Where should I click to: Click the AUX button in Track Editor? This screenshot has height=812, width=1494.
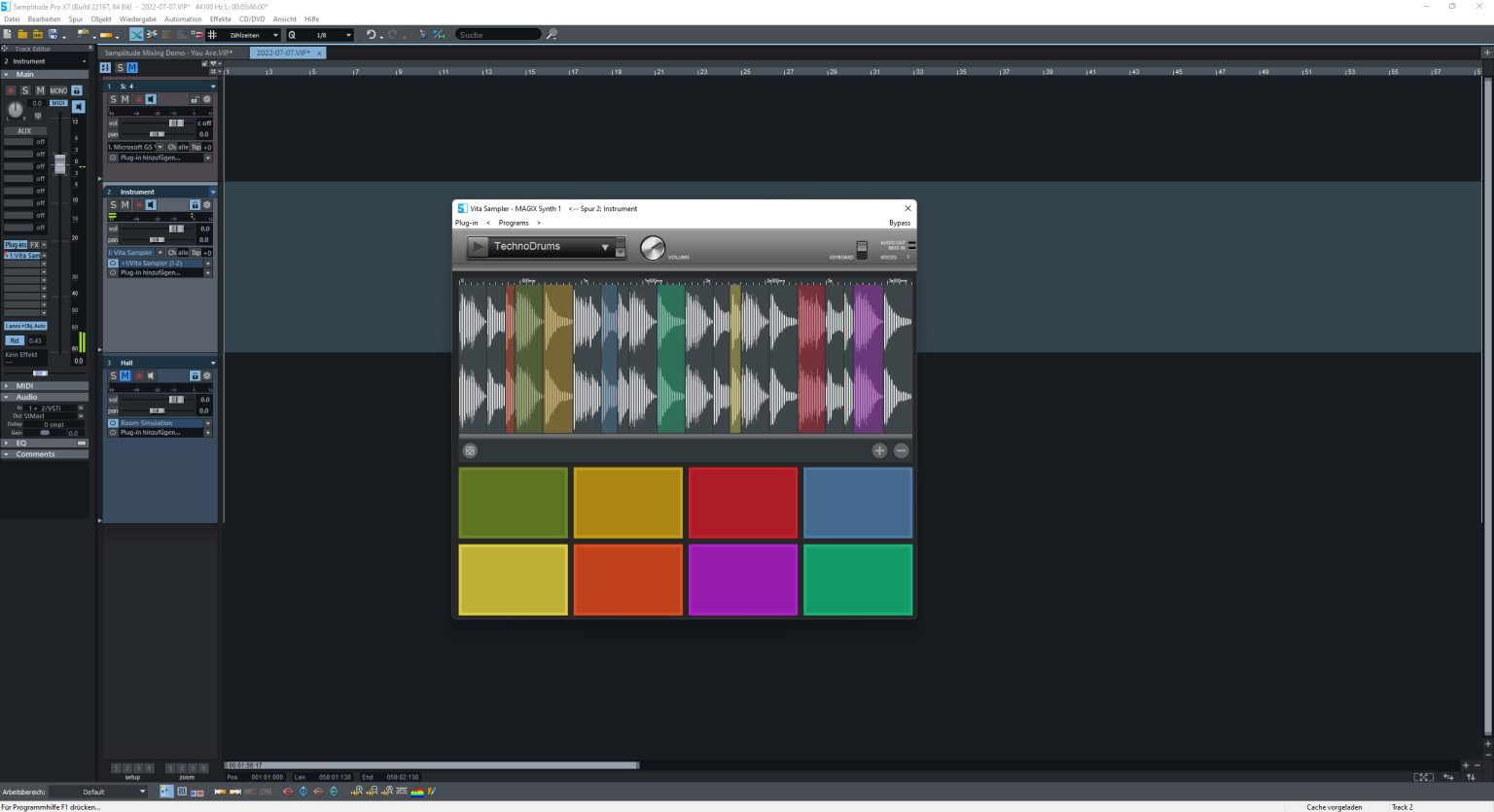pyautogui.click(x=24, y=130)
